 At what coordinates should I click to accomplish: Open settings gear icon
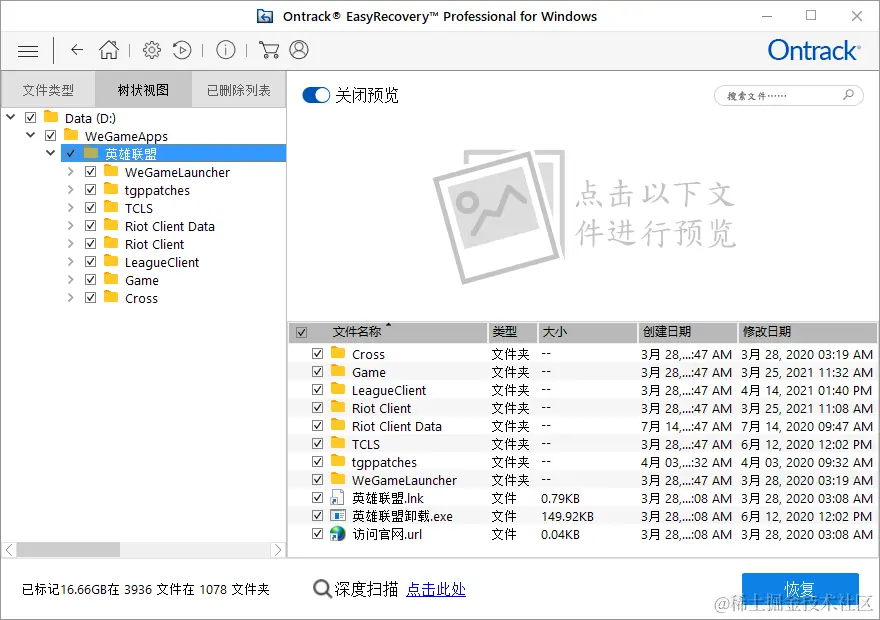[x=152, y=50]
